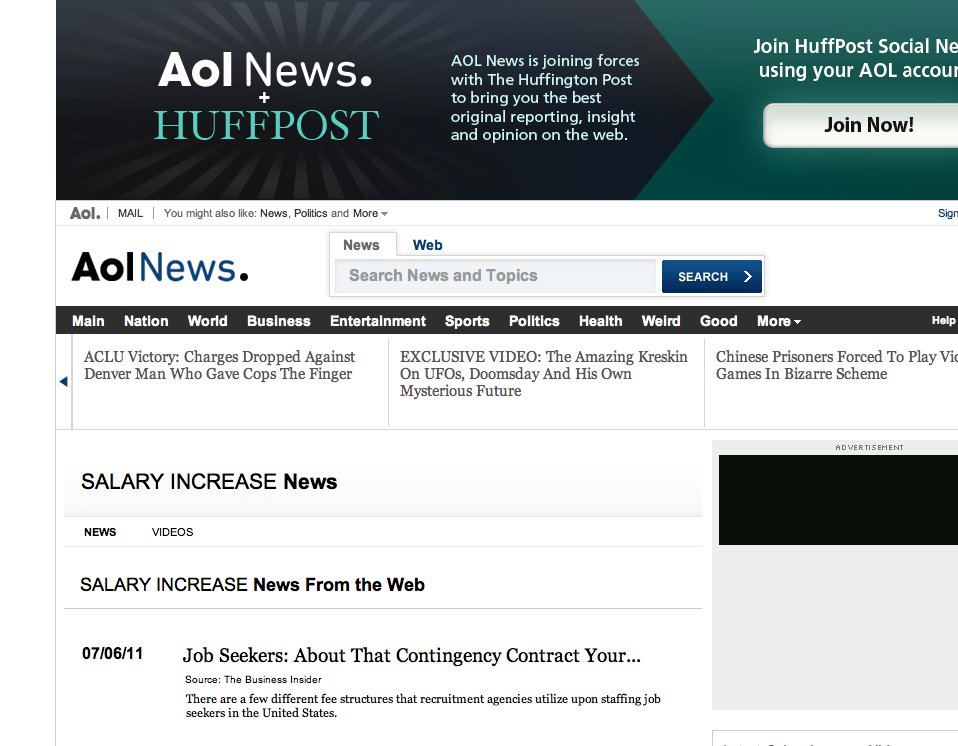Open the MAIL link
This screenshot has height=746, width=958.
click(x=130, y=213)
